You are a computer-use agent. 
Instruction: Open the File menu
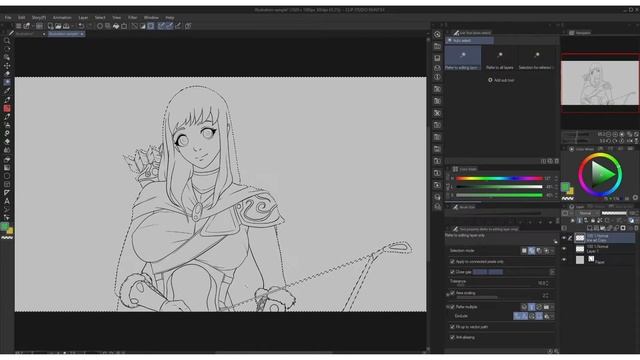[8, 18]
